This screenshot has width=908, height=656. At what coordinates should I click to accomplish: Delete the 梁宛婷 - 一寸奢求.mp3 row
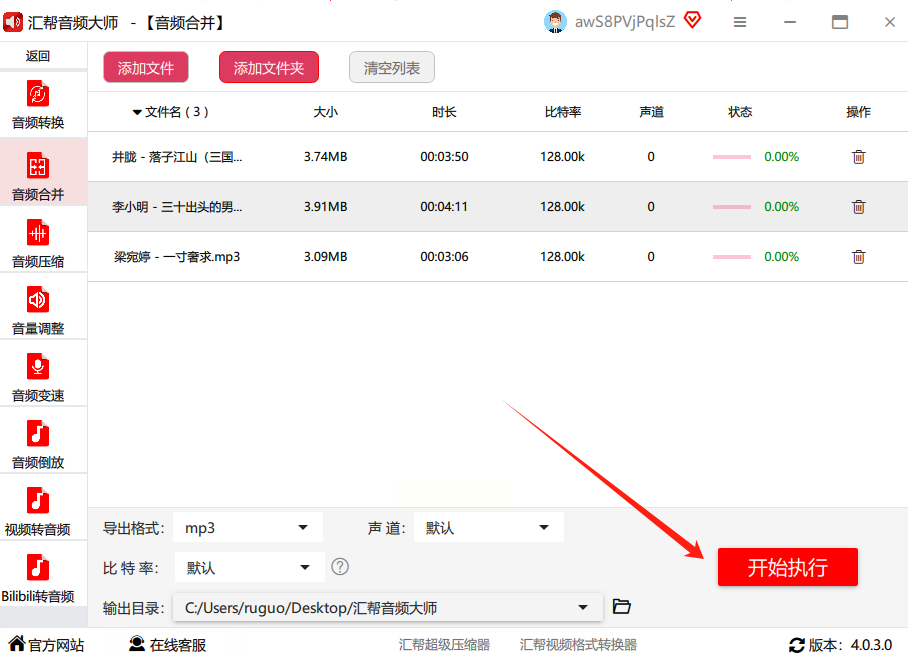pyautogui.click(x=858, y=256)
